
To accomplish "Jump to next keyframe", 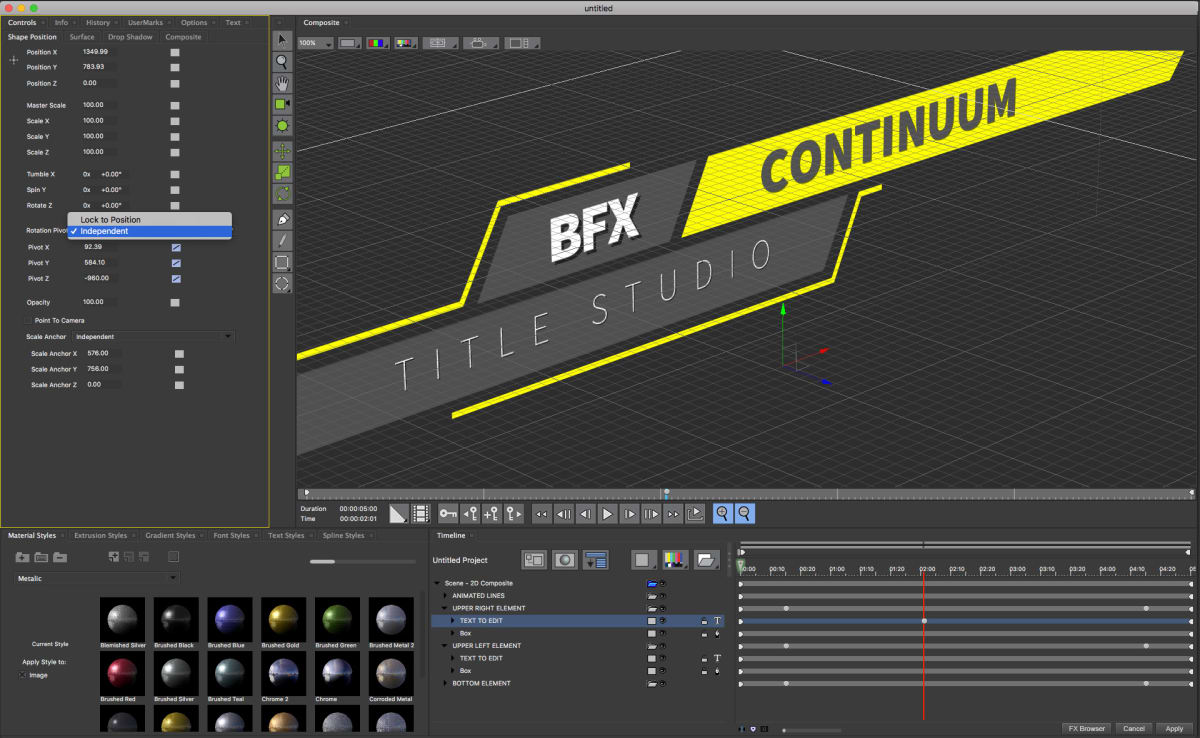I will click(x=513, y=514).
